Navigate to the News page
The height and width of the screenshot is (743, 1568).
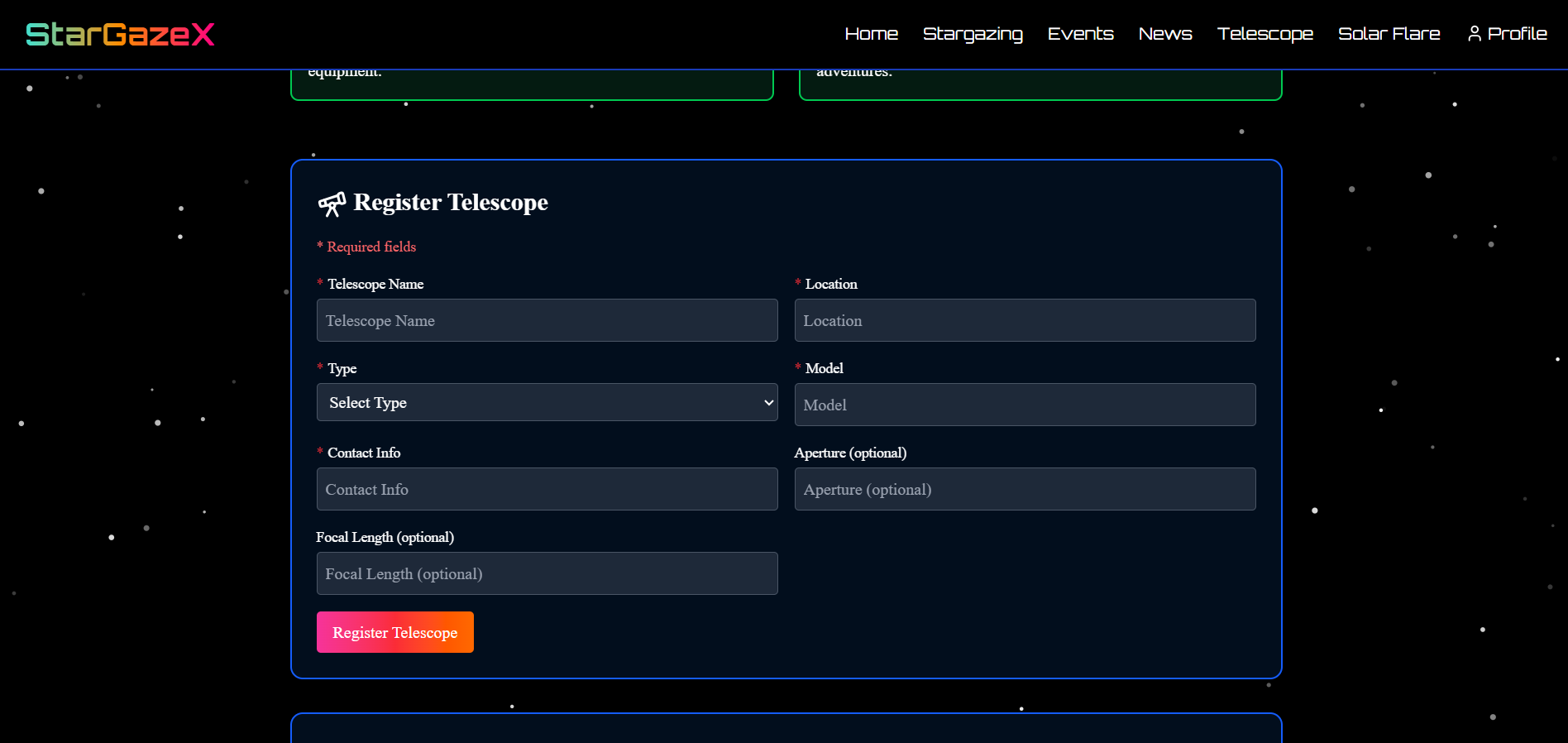pyautogui.click(x=1164, y=34)
